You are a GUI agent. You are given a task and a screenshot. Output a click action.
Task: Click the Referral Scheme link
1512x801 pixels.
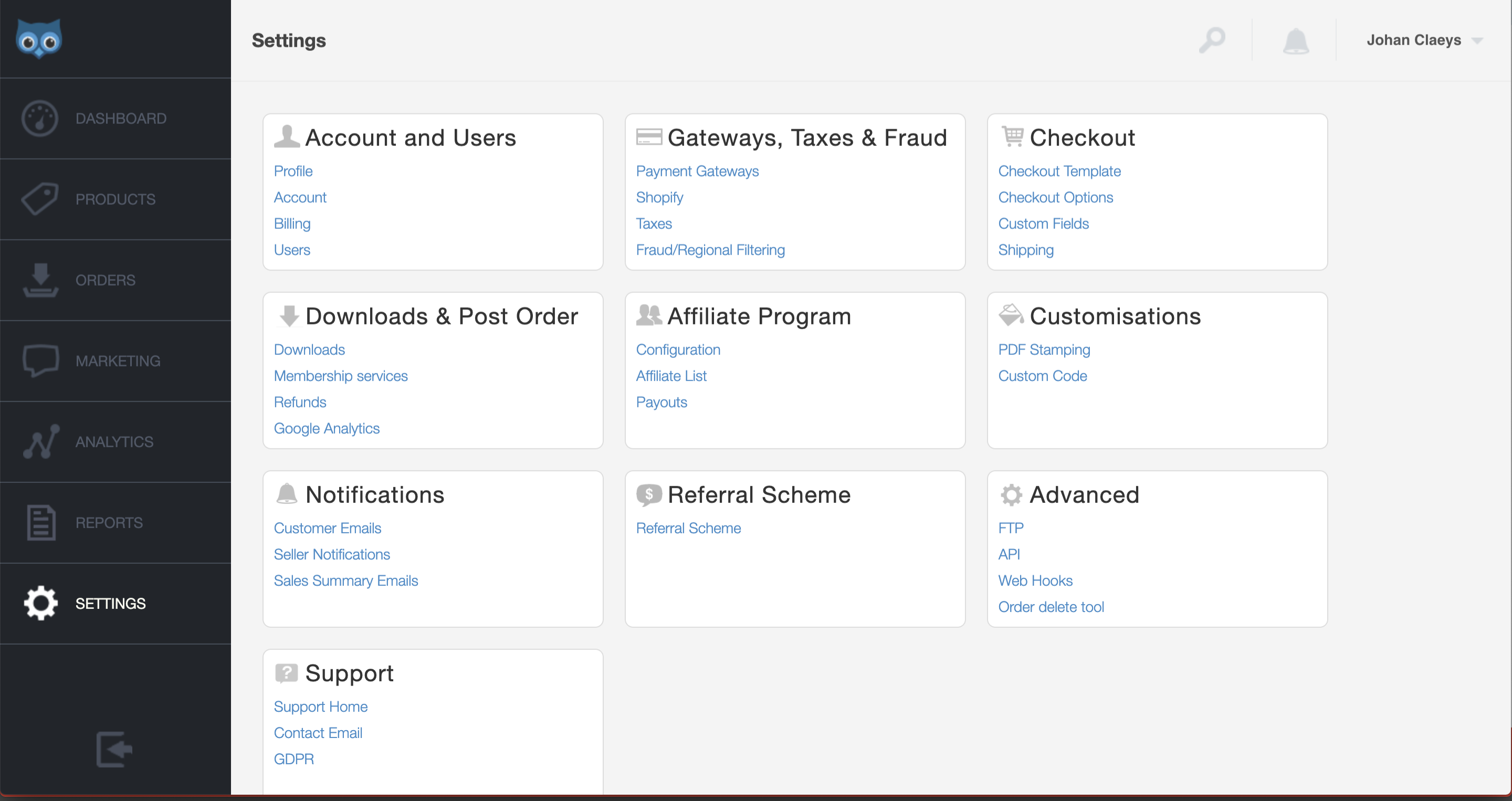pos(688,528)
